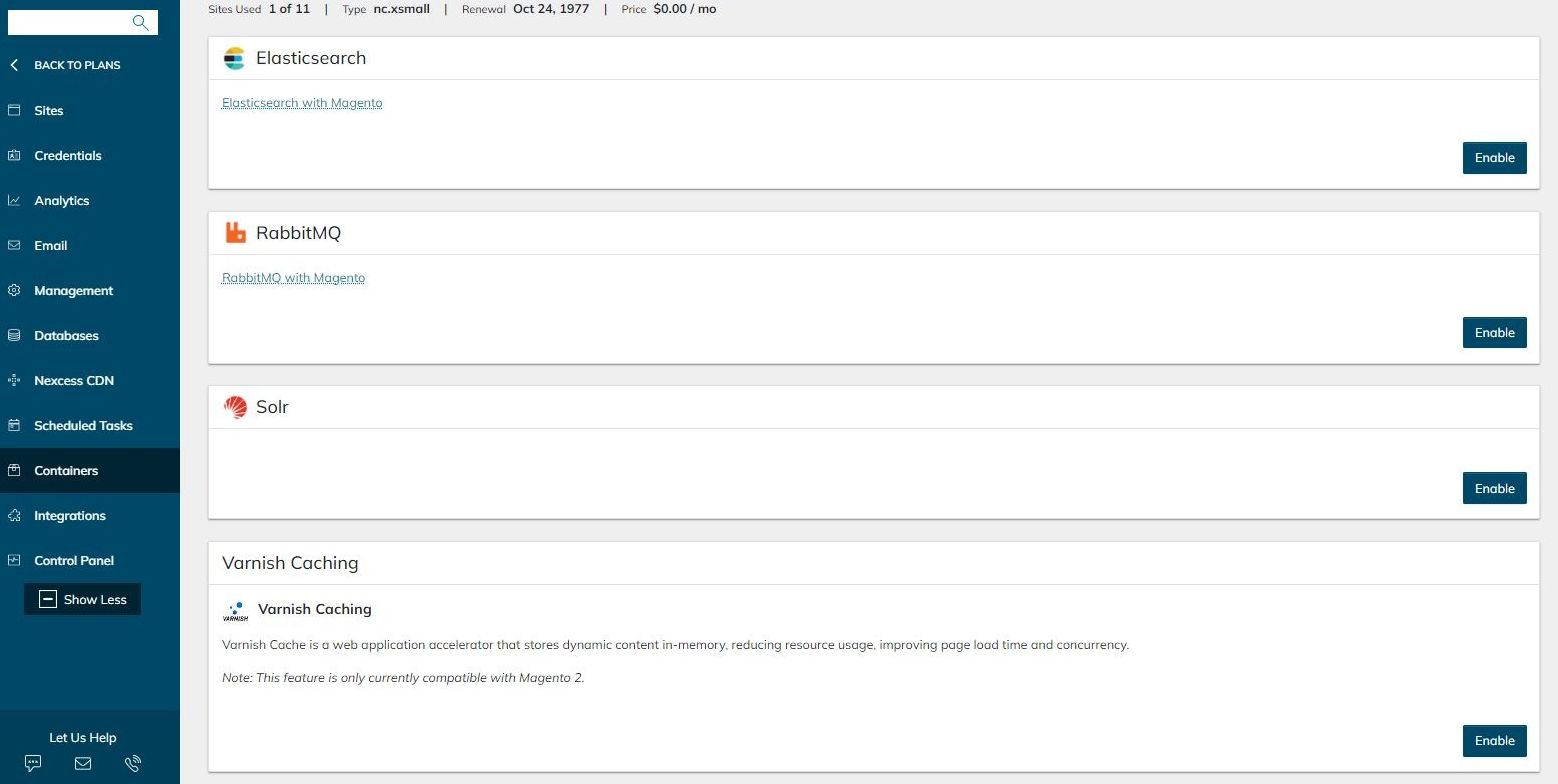This screenshot has height=784, width=1558.
Task: Open the Email section
Action: coord(90,245)
